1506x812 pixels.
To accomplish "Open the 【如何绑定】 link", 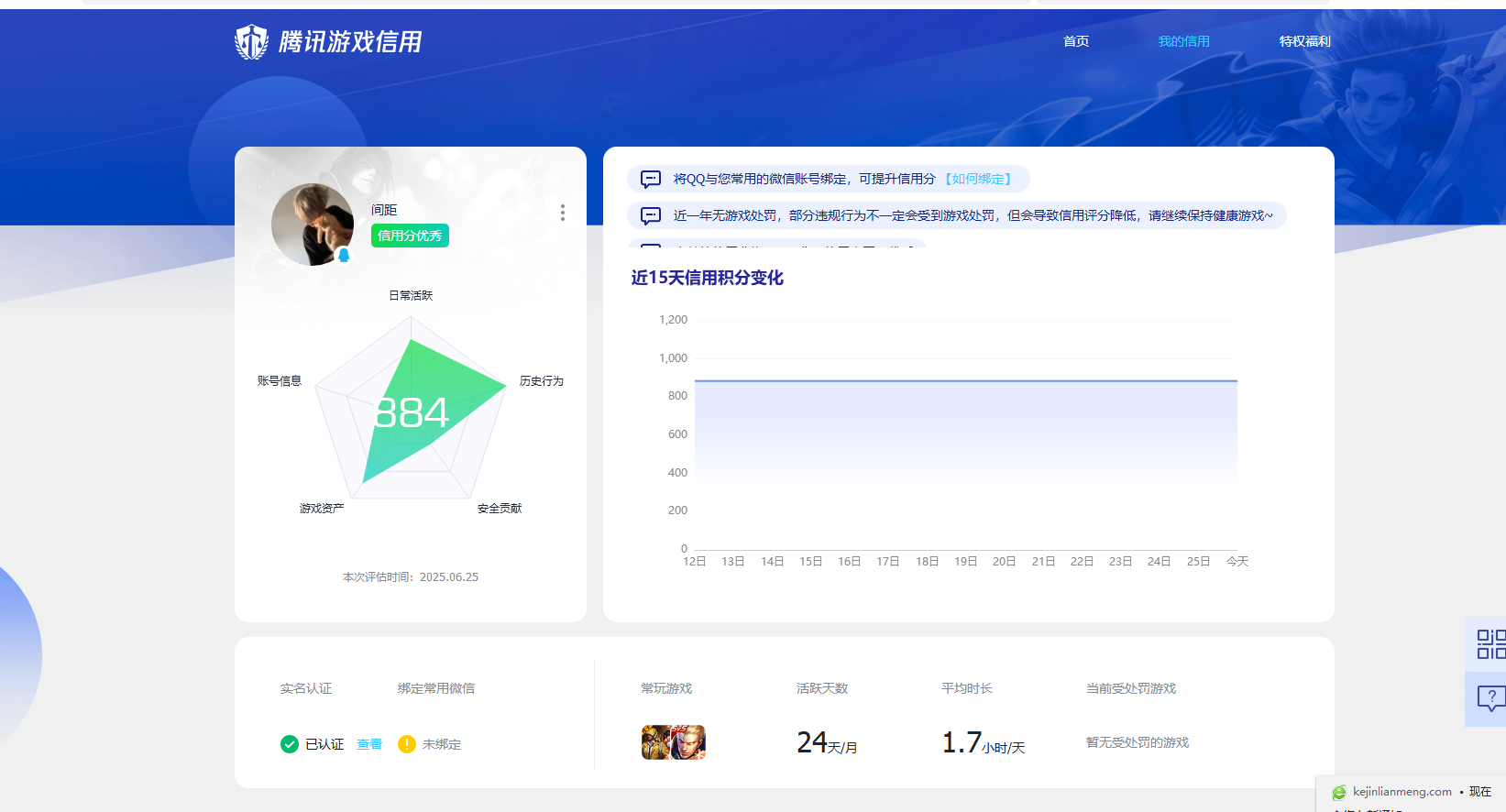I will 978,179.
